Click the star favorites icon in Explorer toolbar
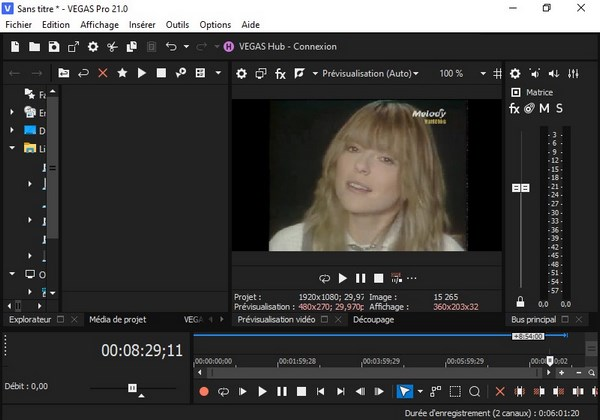 tap(122, 73)
